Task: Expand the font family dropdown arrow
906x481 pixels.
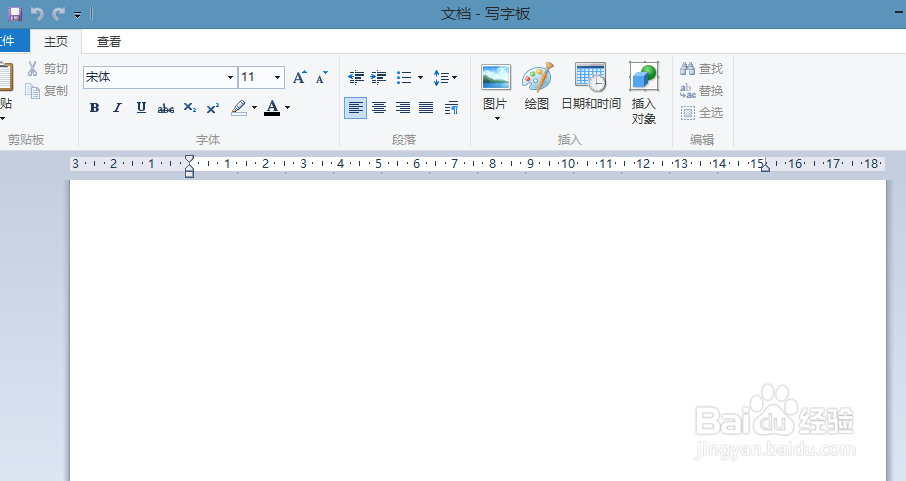Action: [231, 77]
